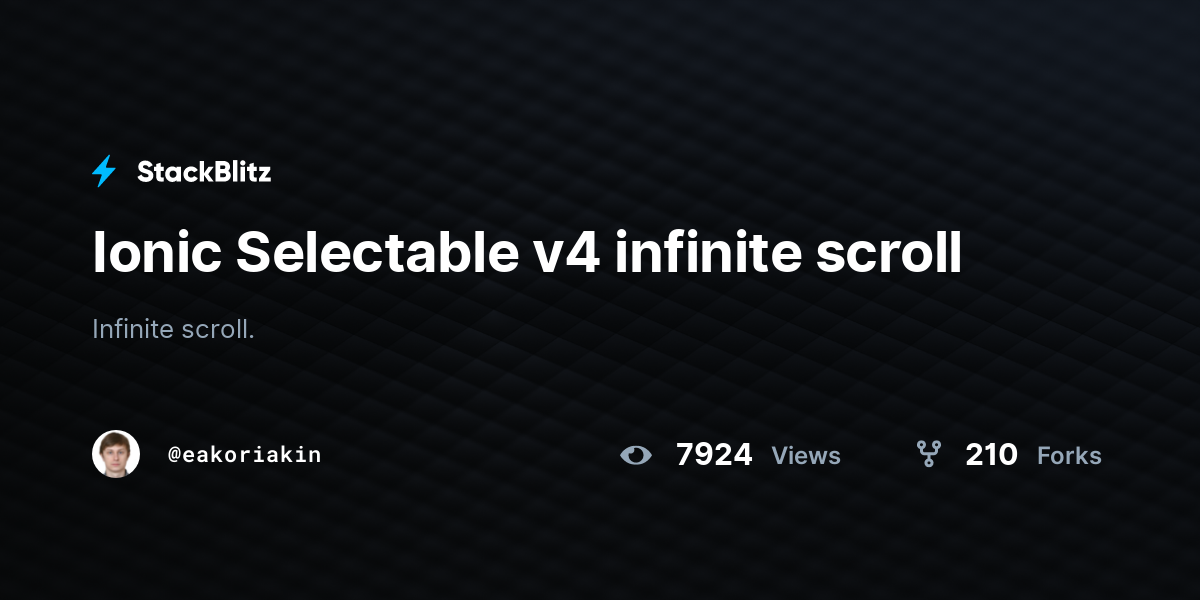Click the StackBlitz wordmark text

pos(204,172)
